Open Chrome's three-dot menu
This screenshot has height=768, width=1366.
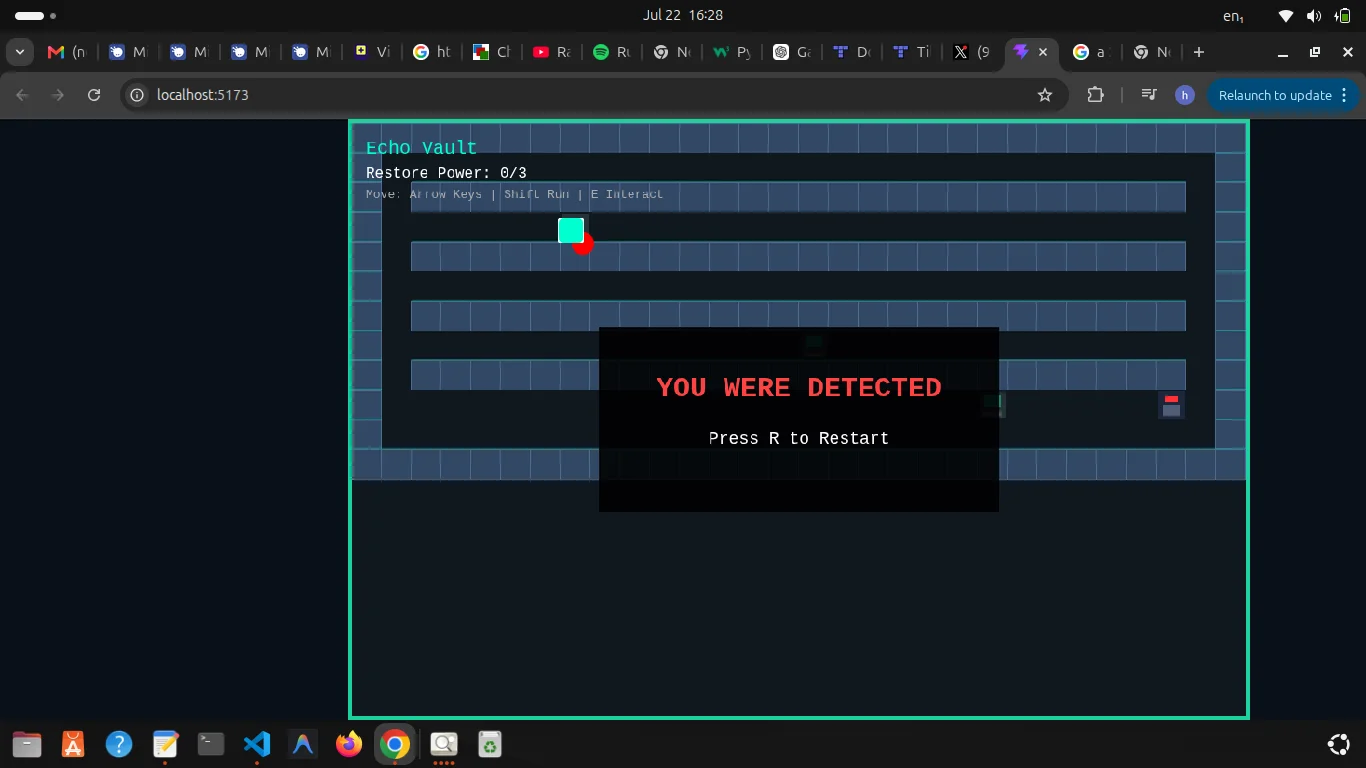point(1344,95)
